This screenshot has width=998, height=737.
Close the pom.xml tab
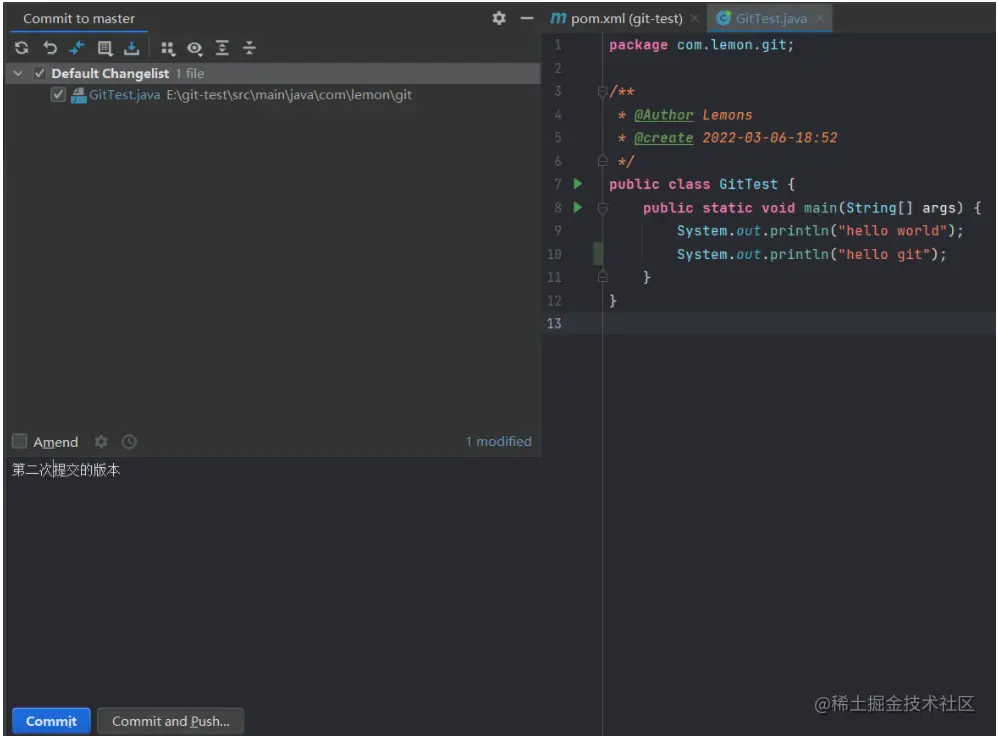(x=694, y=18)
